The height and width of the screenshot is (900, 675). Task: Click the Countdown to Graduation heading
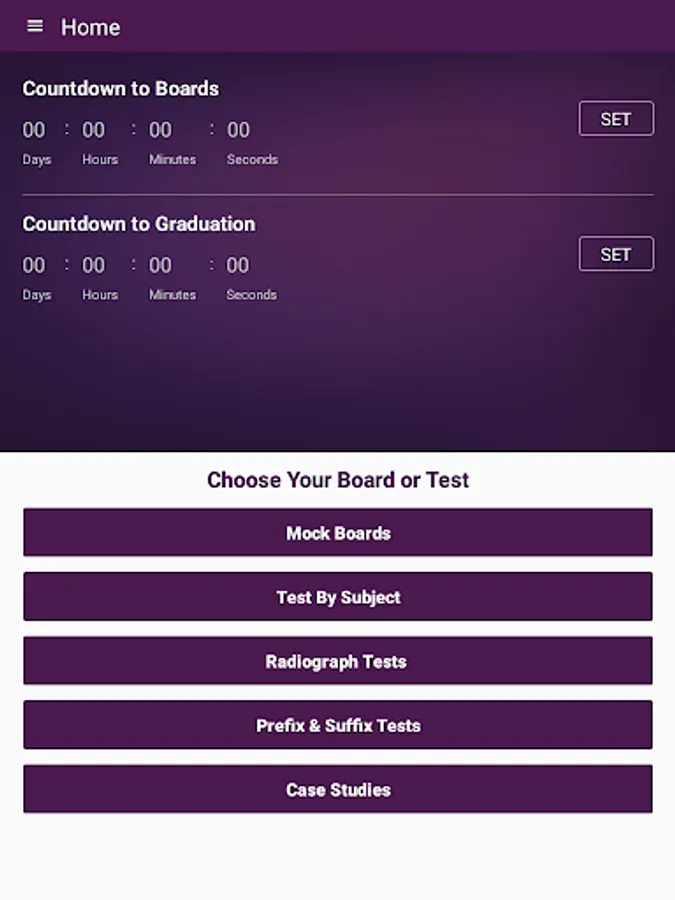point(138,224)
